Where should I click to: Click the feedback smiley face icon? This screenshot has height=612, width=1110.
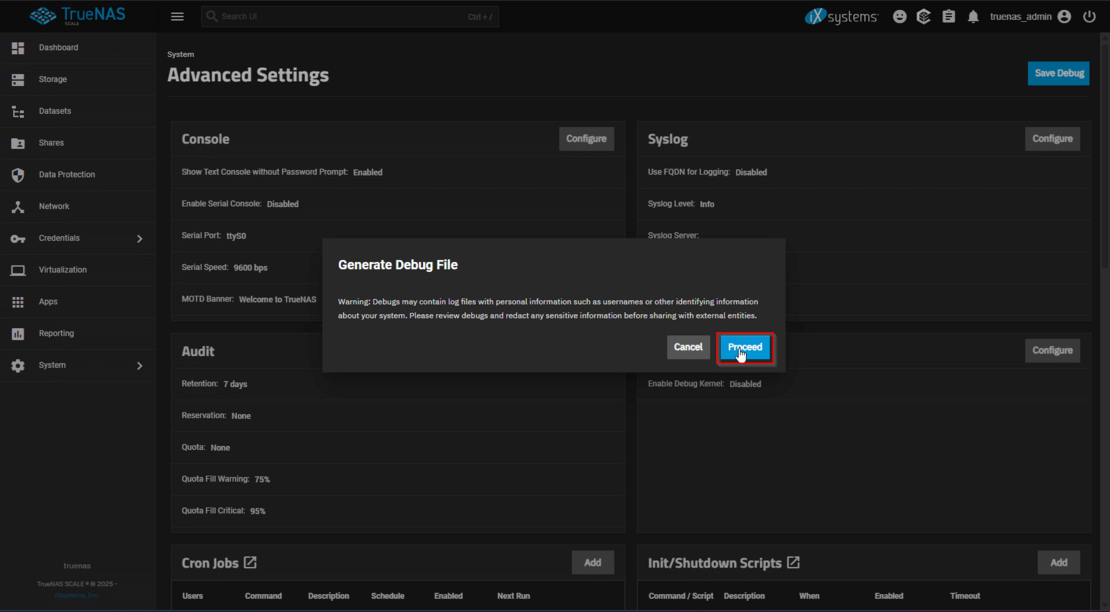point(900,17)
